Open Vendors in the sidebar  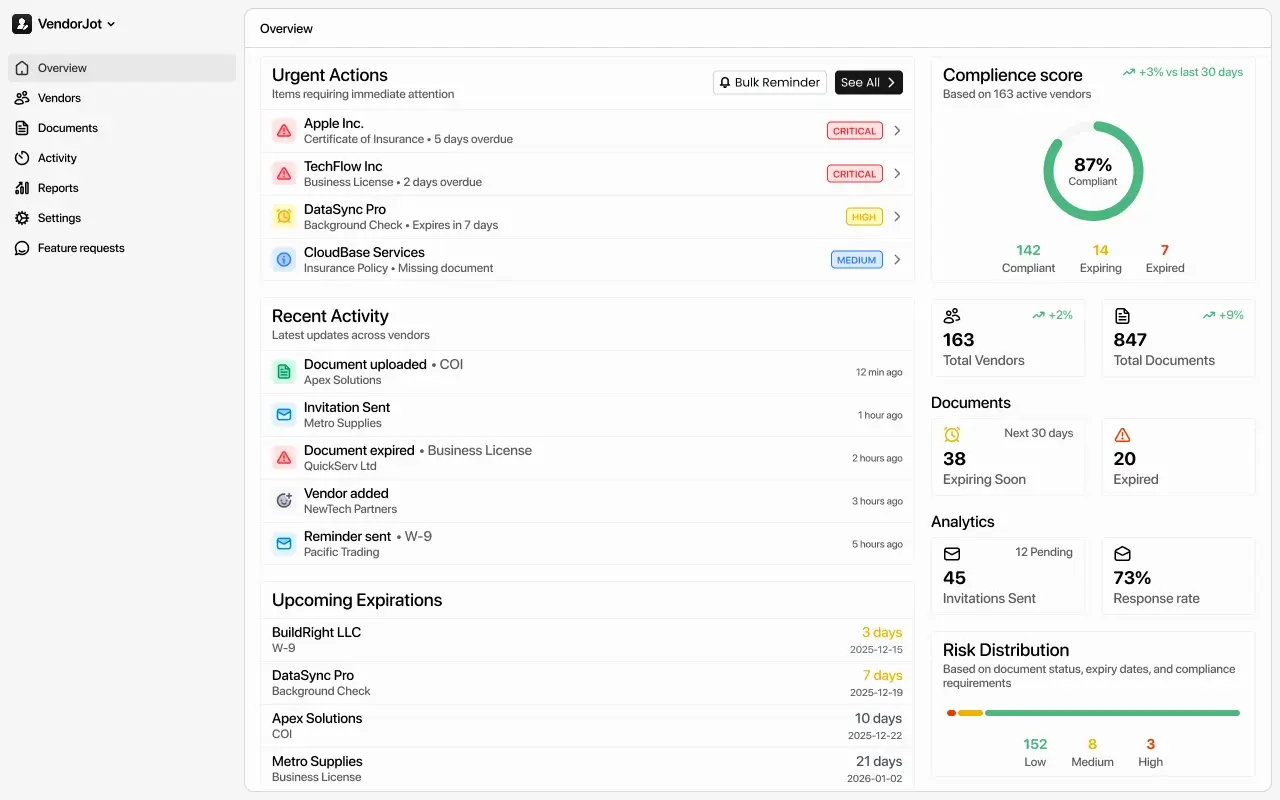(x=59, y=98)
